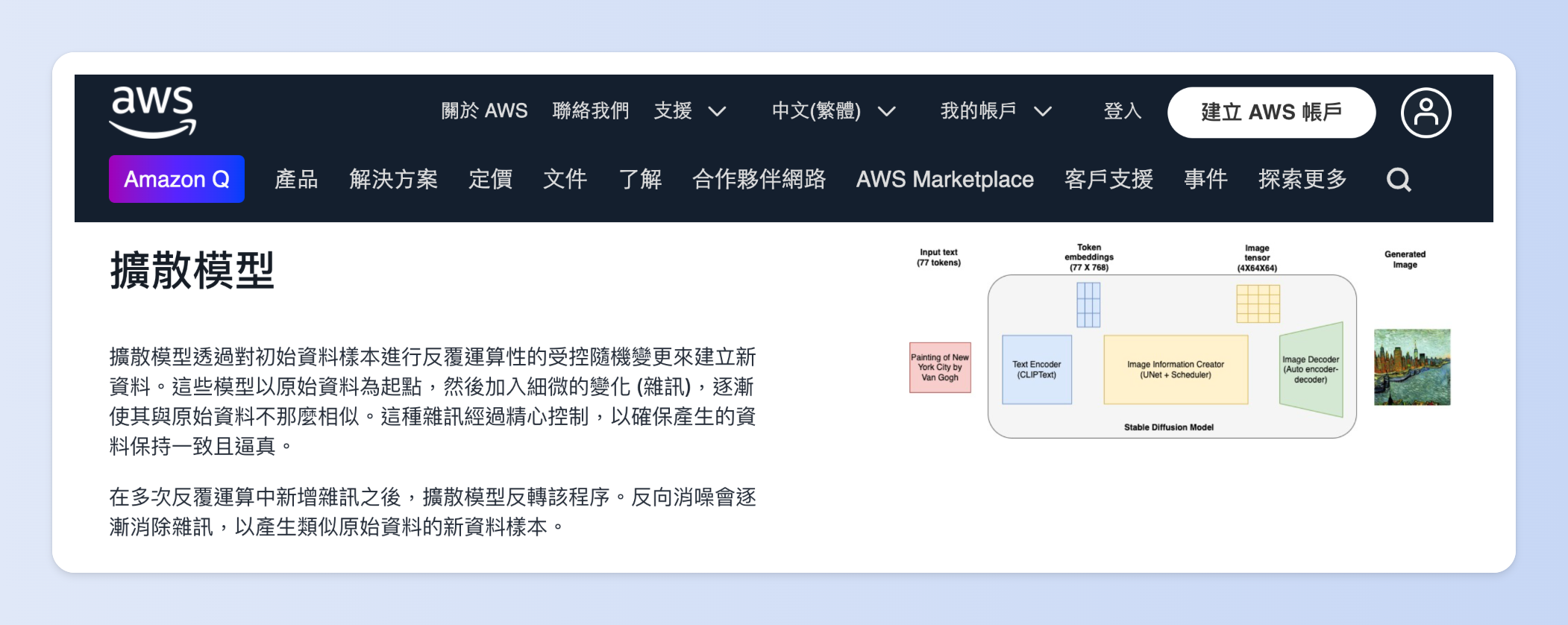
Task: Click 建立 AWS 帳戶 button
Action: [1271, 113]
